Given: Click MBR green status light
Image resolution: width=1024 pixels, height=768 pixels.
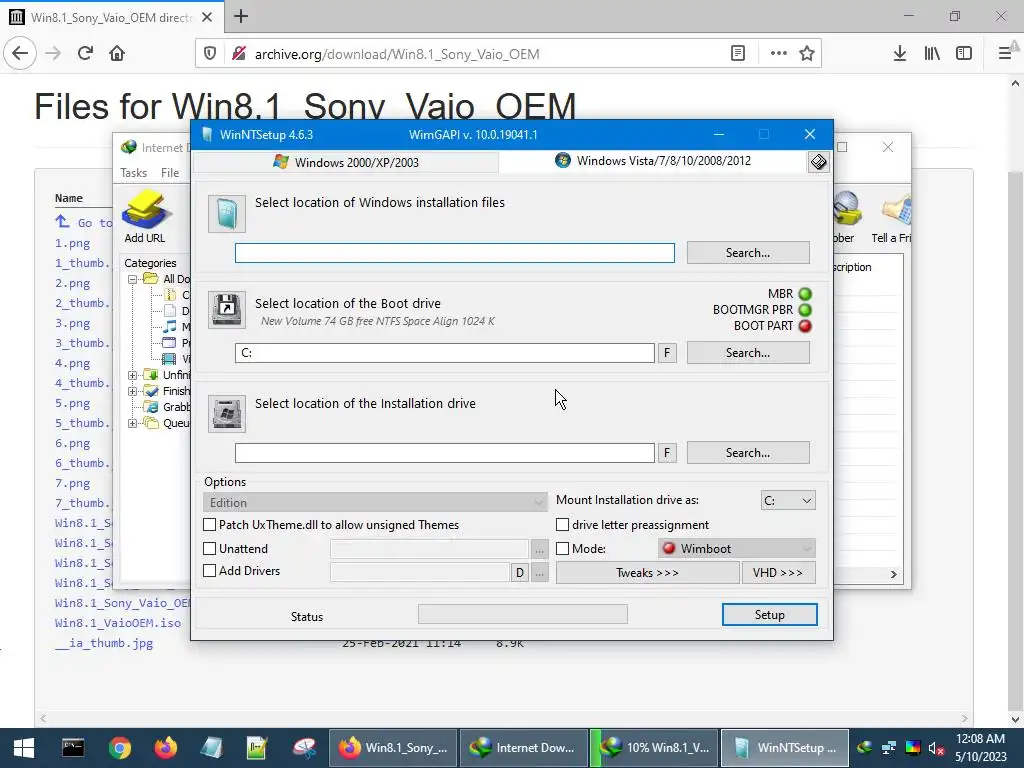Looking at the screenshot, I should [x=805, y=294].
